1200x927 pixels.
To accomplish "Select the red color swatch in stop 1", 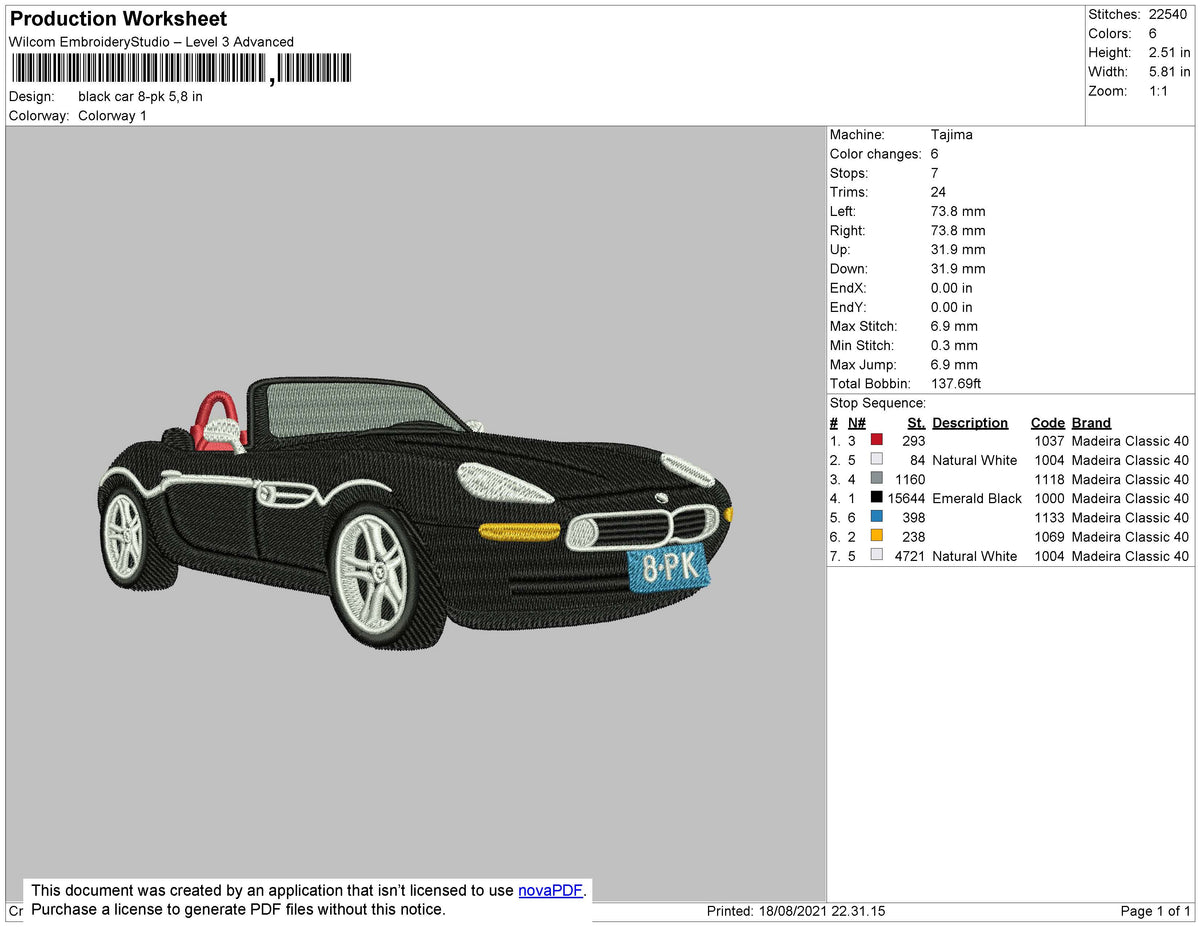I will pos(877,441).
